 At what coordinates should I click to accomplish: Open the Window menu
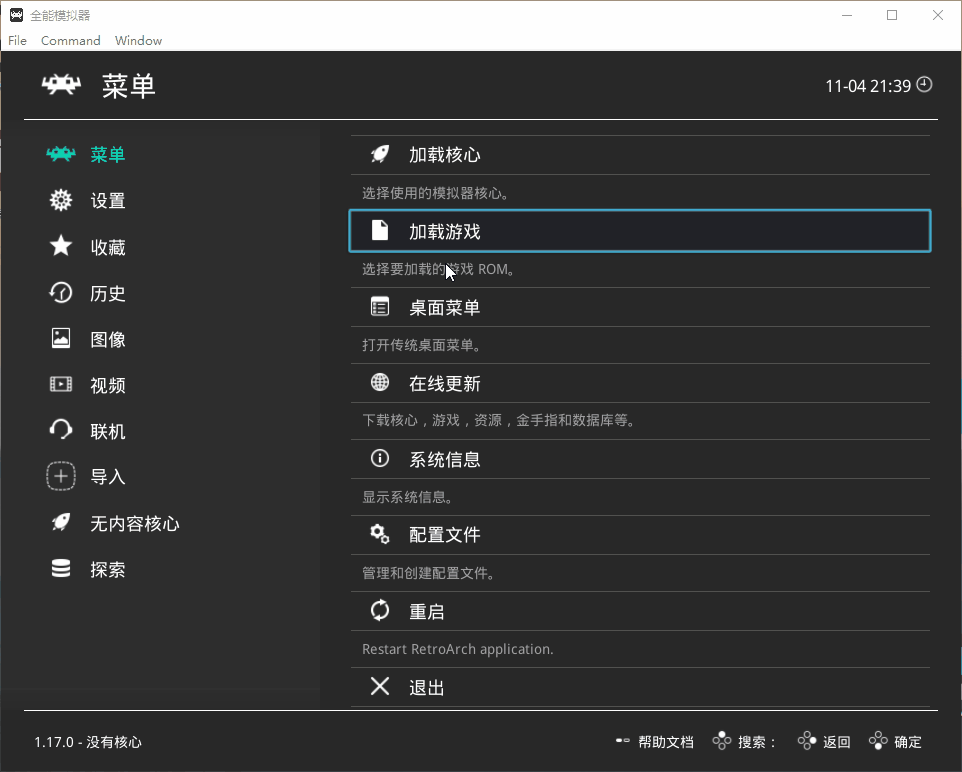138,40
